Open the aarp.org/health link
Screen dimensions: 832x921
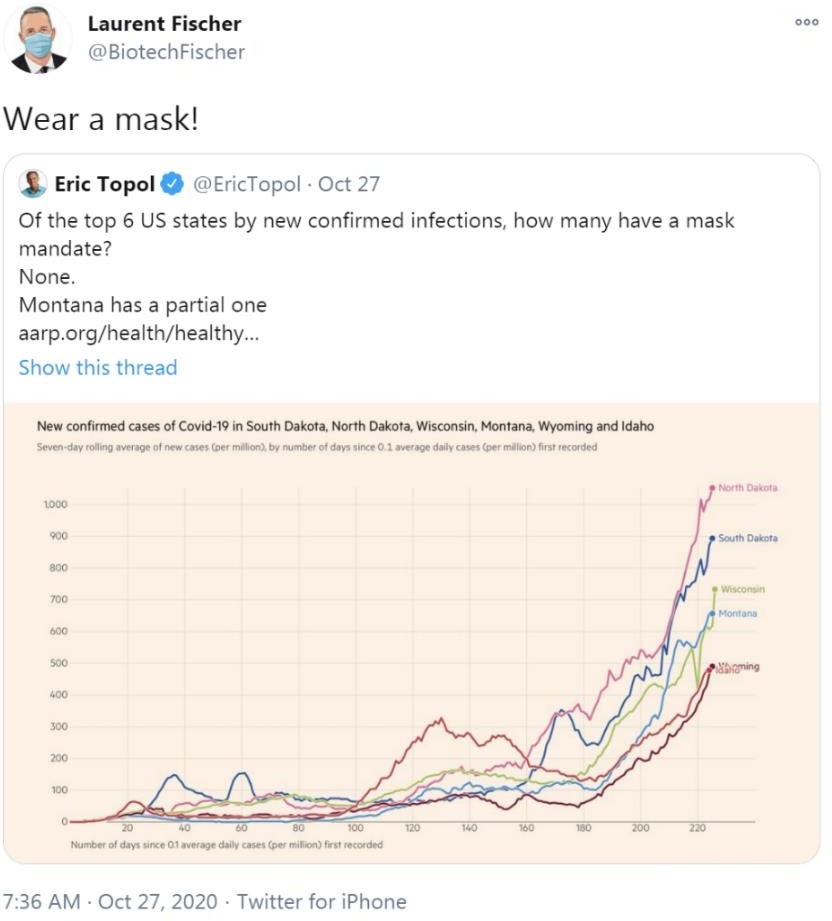pos(139,333)
